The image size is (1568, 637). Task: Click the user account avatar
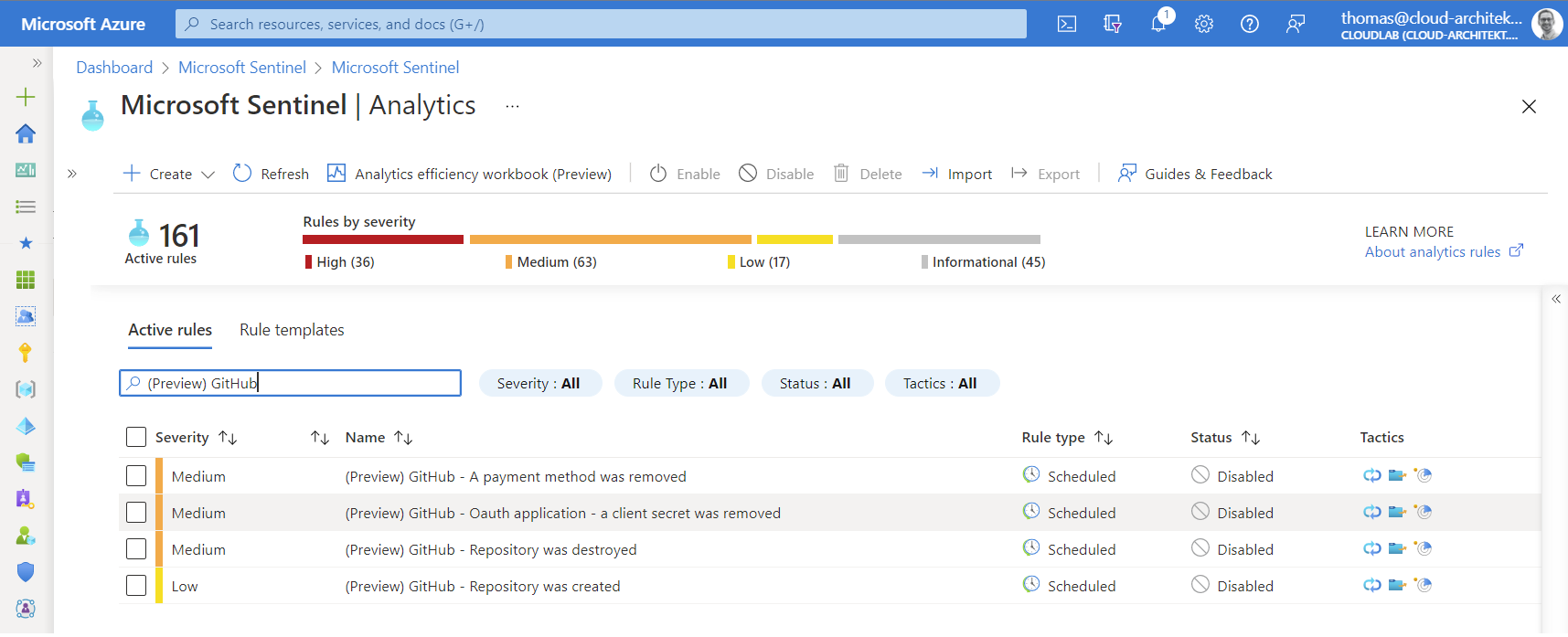coord(1547,24)
